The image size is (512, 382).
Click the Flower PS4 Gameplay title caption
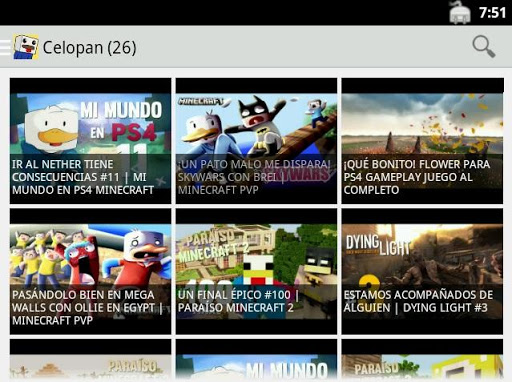coord(417,177)
